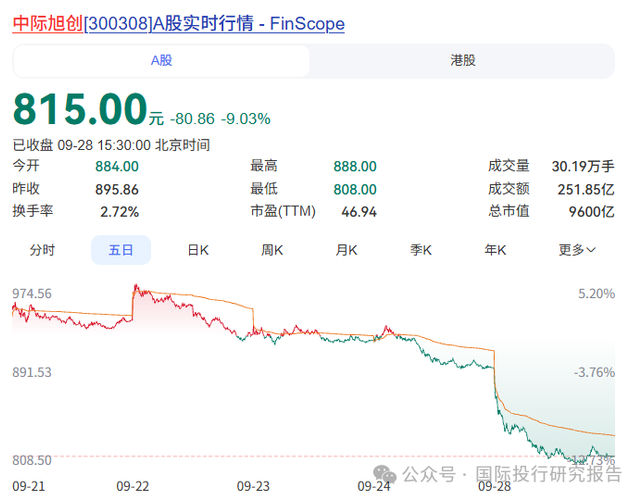Image resolution: width=643 pixels, height=500 pixels.
Task: Click the 成交量 value 30.19万手
Action: pyautogui.click(x=583, y=167)
